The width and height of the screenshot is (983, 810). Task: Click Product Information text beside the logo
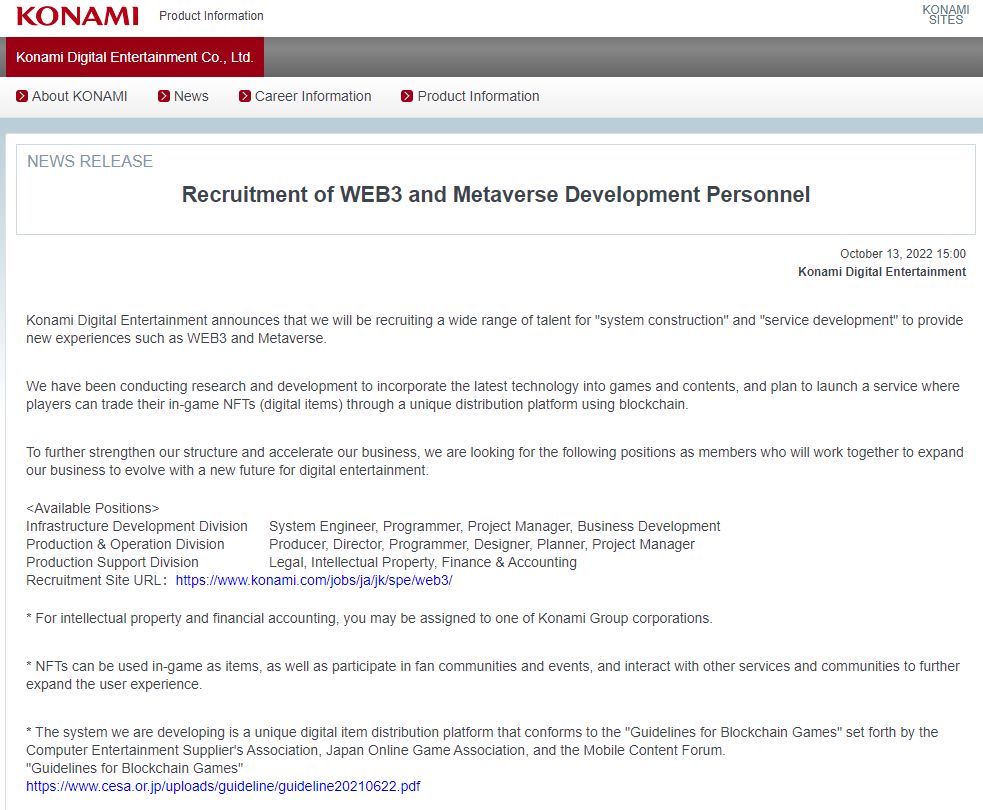point(211,16)
